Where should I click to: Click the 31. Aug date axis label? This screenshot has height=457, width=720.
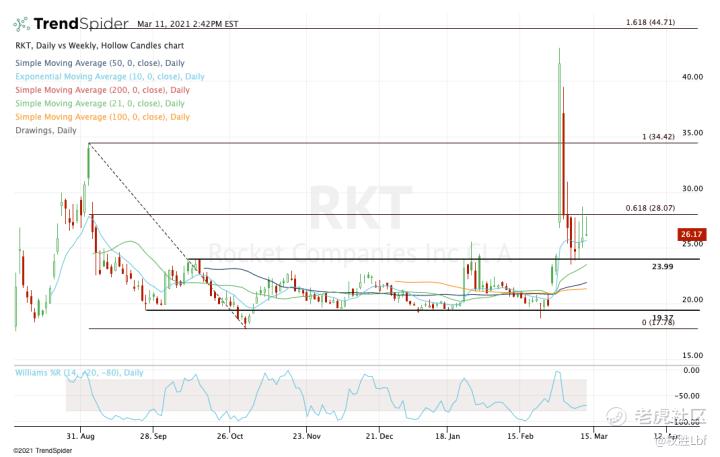[x=80, y=436]
